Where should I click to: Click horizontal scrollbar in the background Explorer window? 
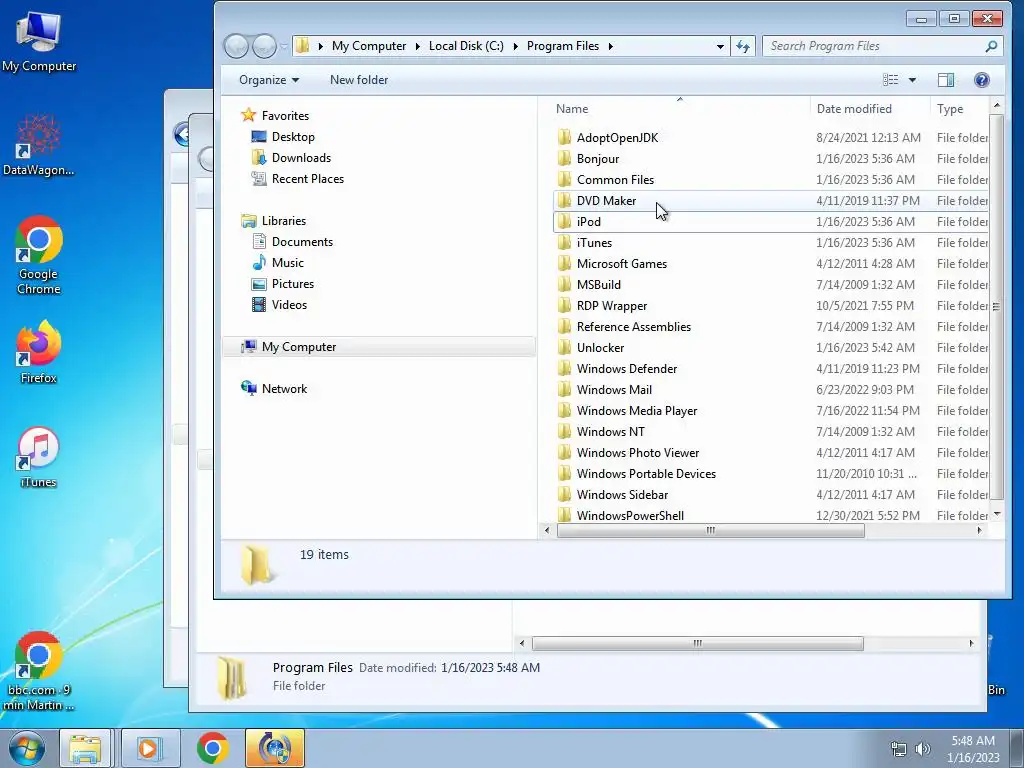(x=697, y=643)
